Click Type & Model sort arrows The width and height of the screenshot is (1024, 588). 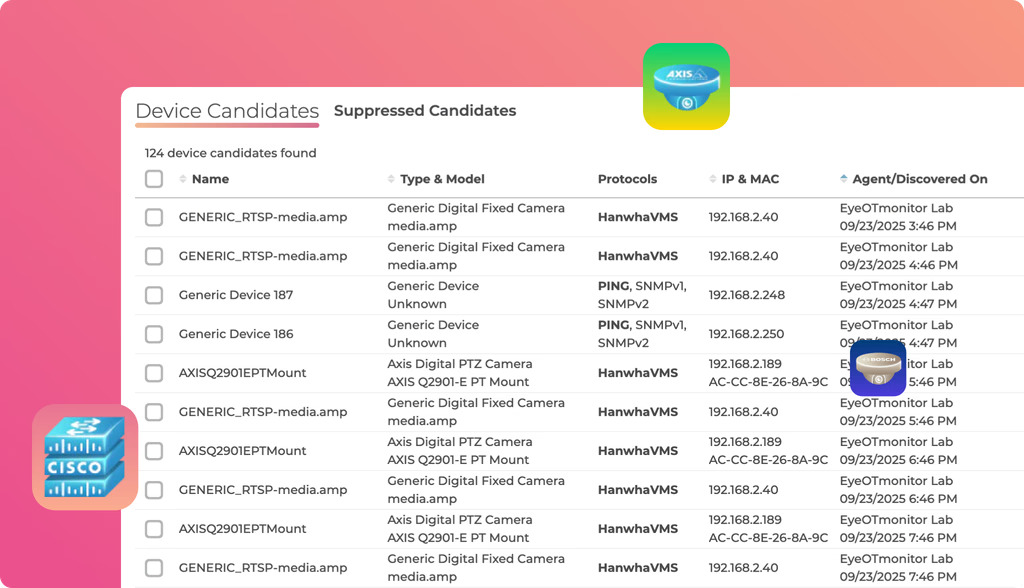point(391,179)
